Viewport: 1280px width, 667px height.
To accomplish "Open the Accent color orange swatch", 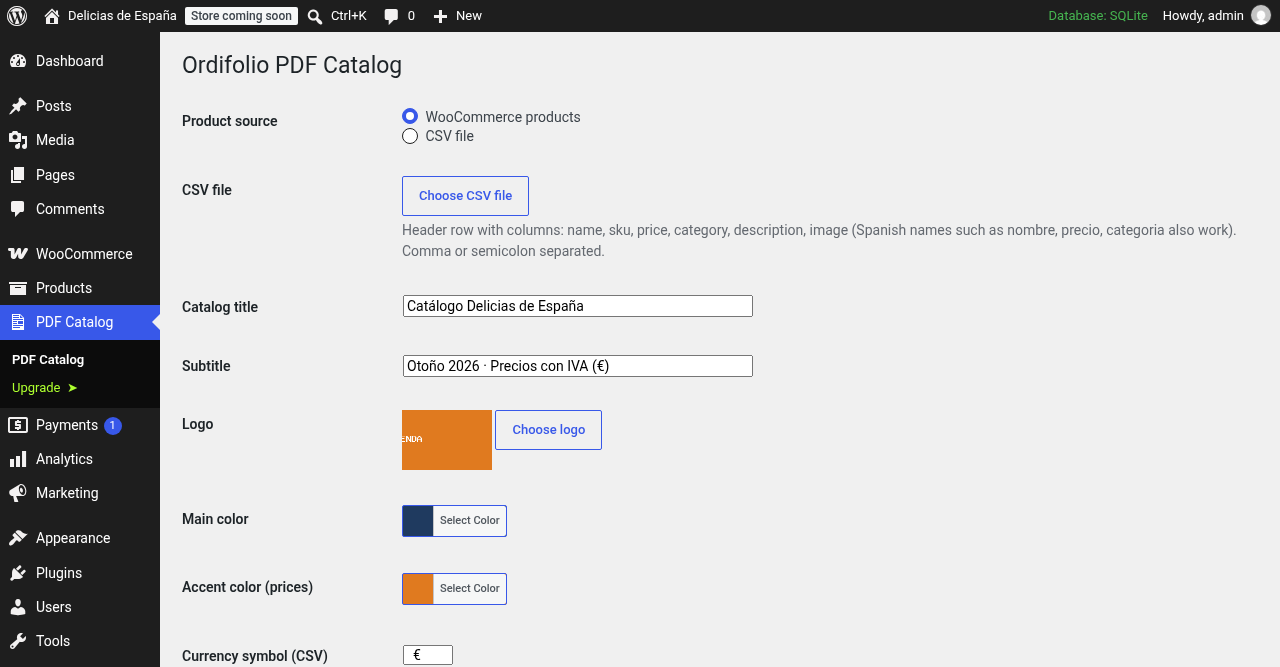I will pyautogui.click(x=418, y=589).
